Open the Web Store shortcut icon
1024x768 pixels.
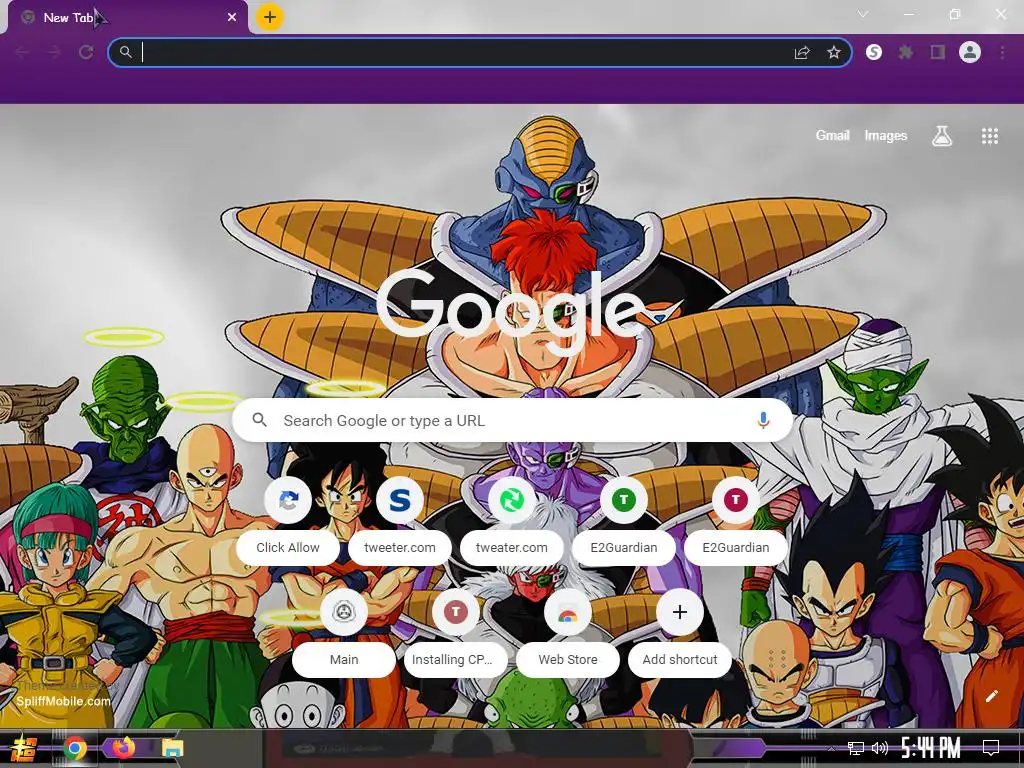(568, 612)
